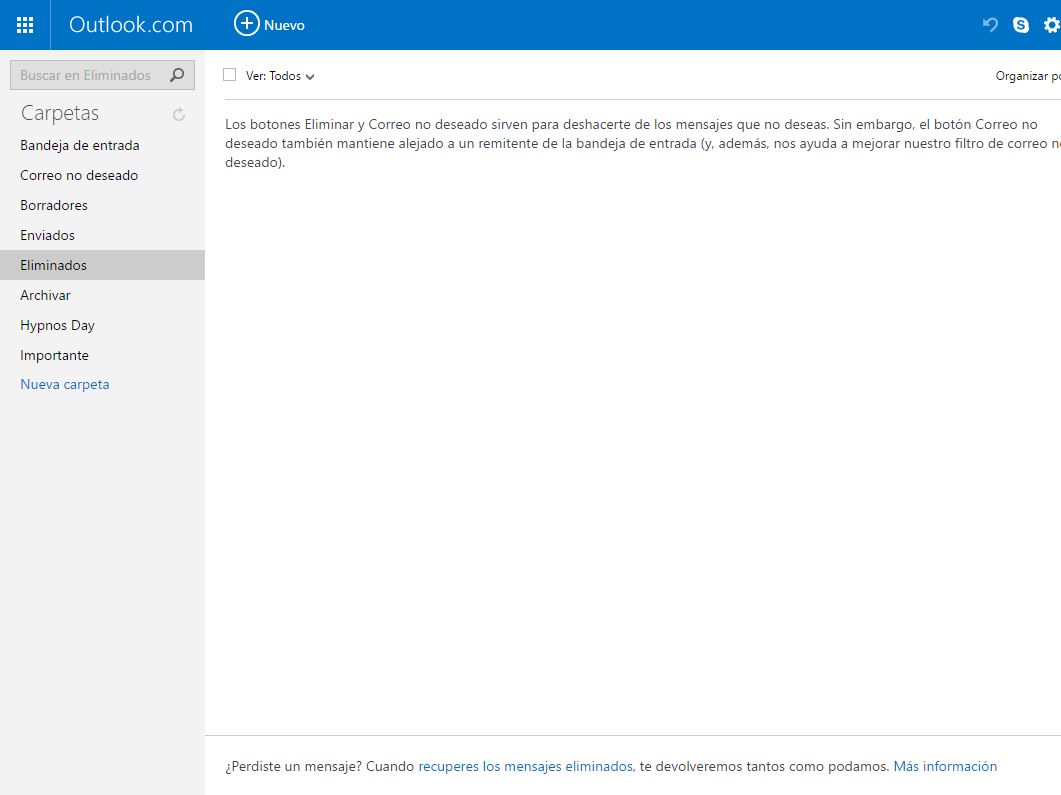Select the Bandeja de entrada folder
The width and height of the screenshot is (1061, 795).
click(x=77, y=145)
